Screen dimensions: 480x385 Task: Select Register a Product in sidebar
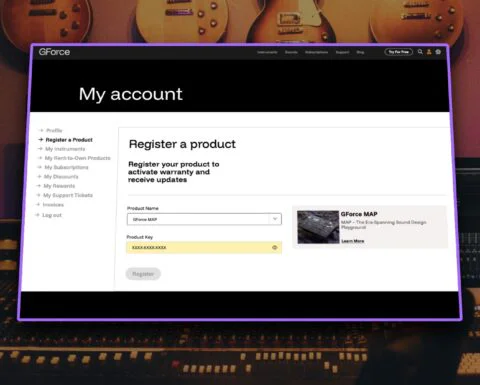(69, 140)
